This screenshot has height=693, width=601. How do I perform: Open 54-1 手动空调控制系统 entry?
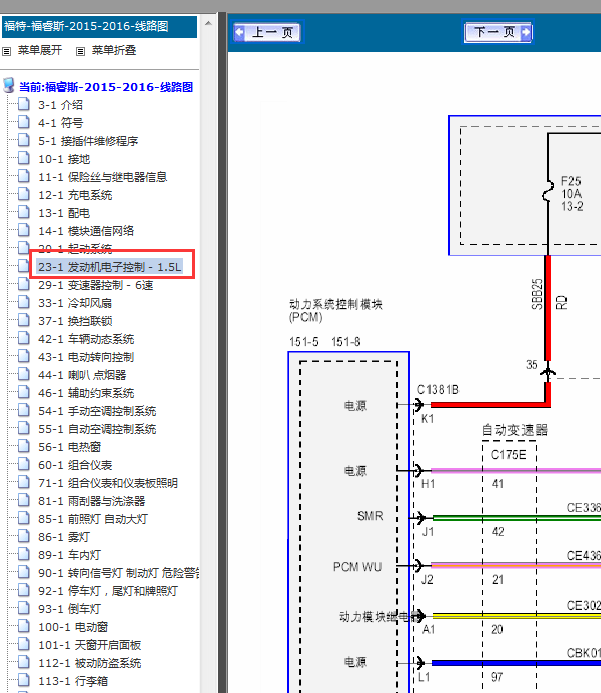97,411
